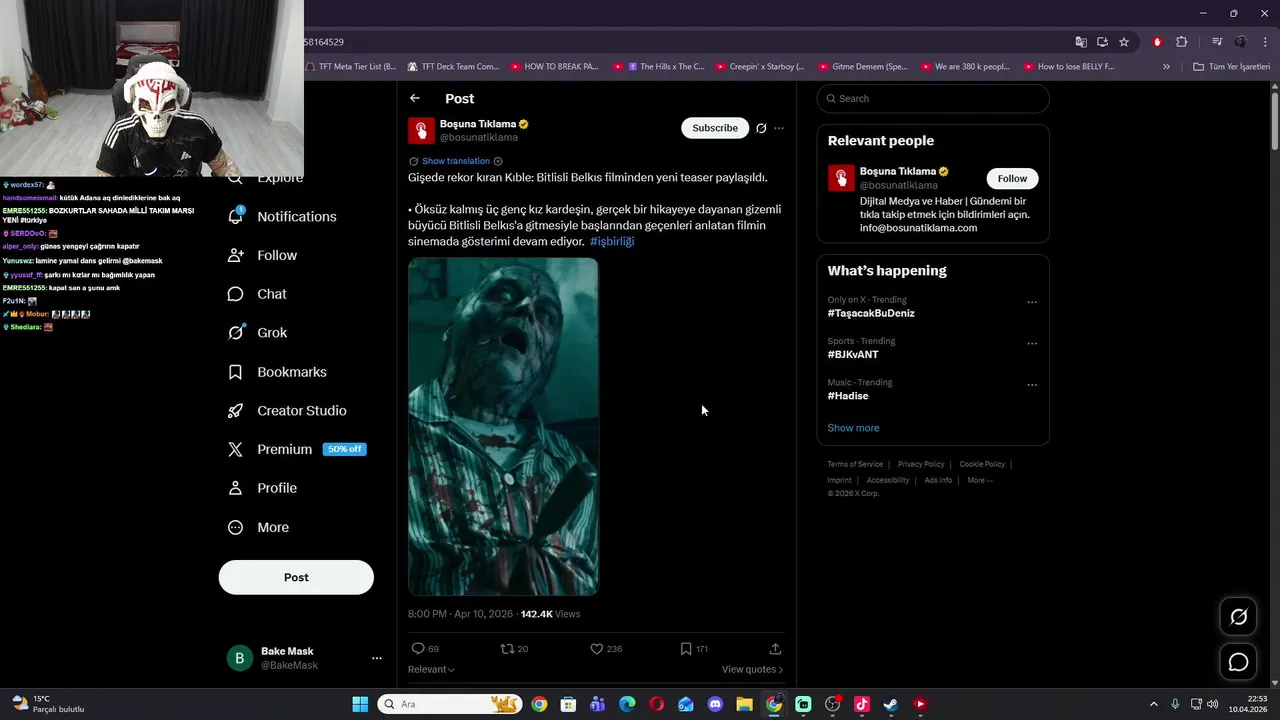The image size is (1280, 720).
Task: Open Chat from the sidebar
Action: 257,294
